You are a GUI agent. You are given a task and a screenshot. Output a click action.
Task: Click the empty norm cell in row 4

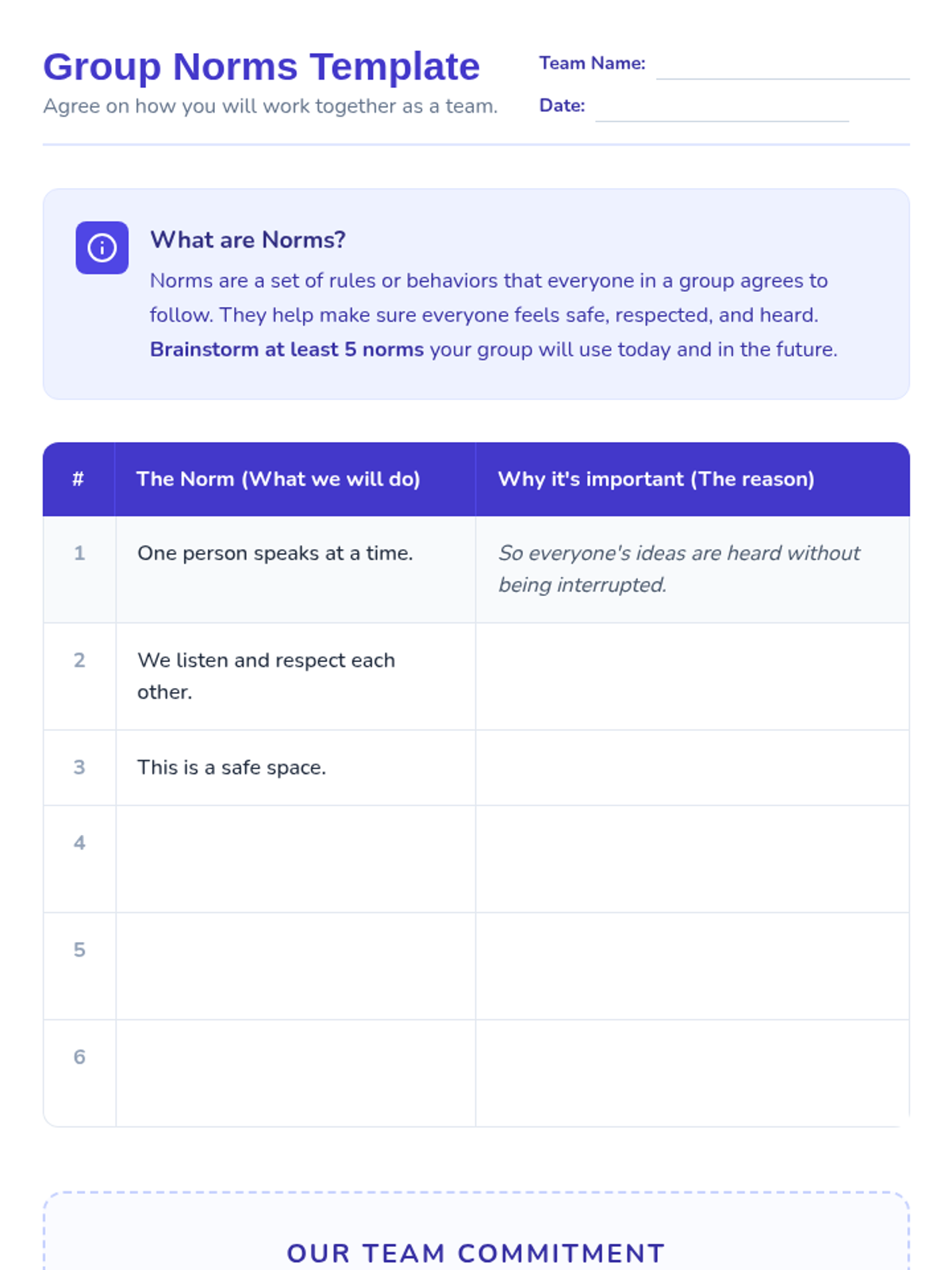pyautogui.click(x=295, y=860)
